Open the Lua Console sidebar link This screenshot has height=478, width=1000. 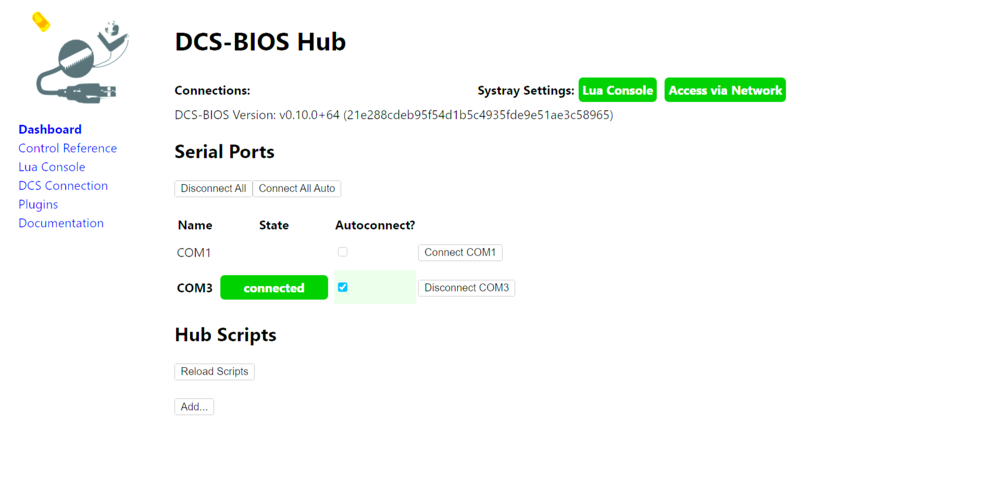(x=52, y=167)
